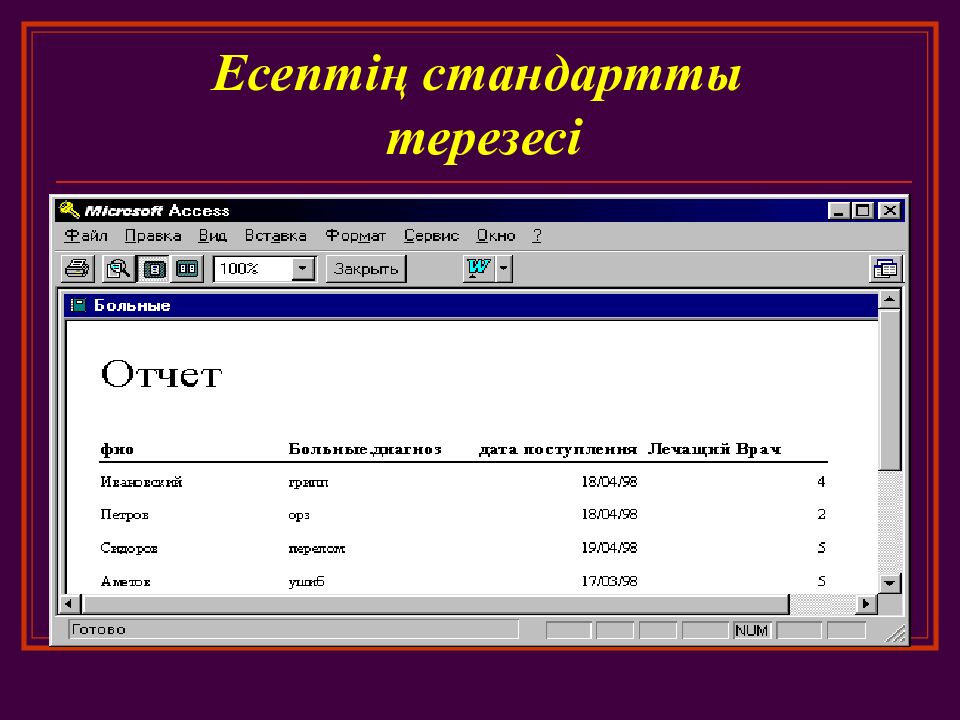
Task: Click the Print icon in the toolbar
Action: coord(78,268)
